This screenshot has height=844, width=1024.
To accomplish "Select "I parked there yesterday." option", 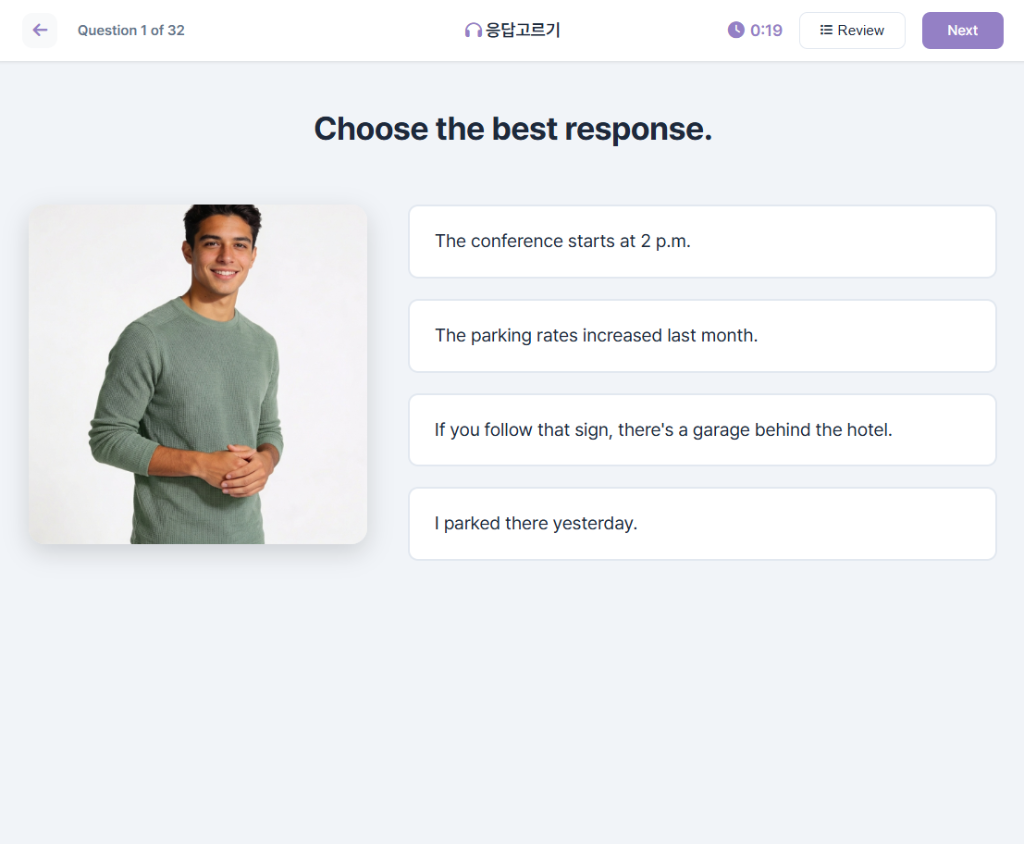I will click(x=702, y=524).
